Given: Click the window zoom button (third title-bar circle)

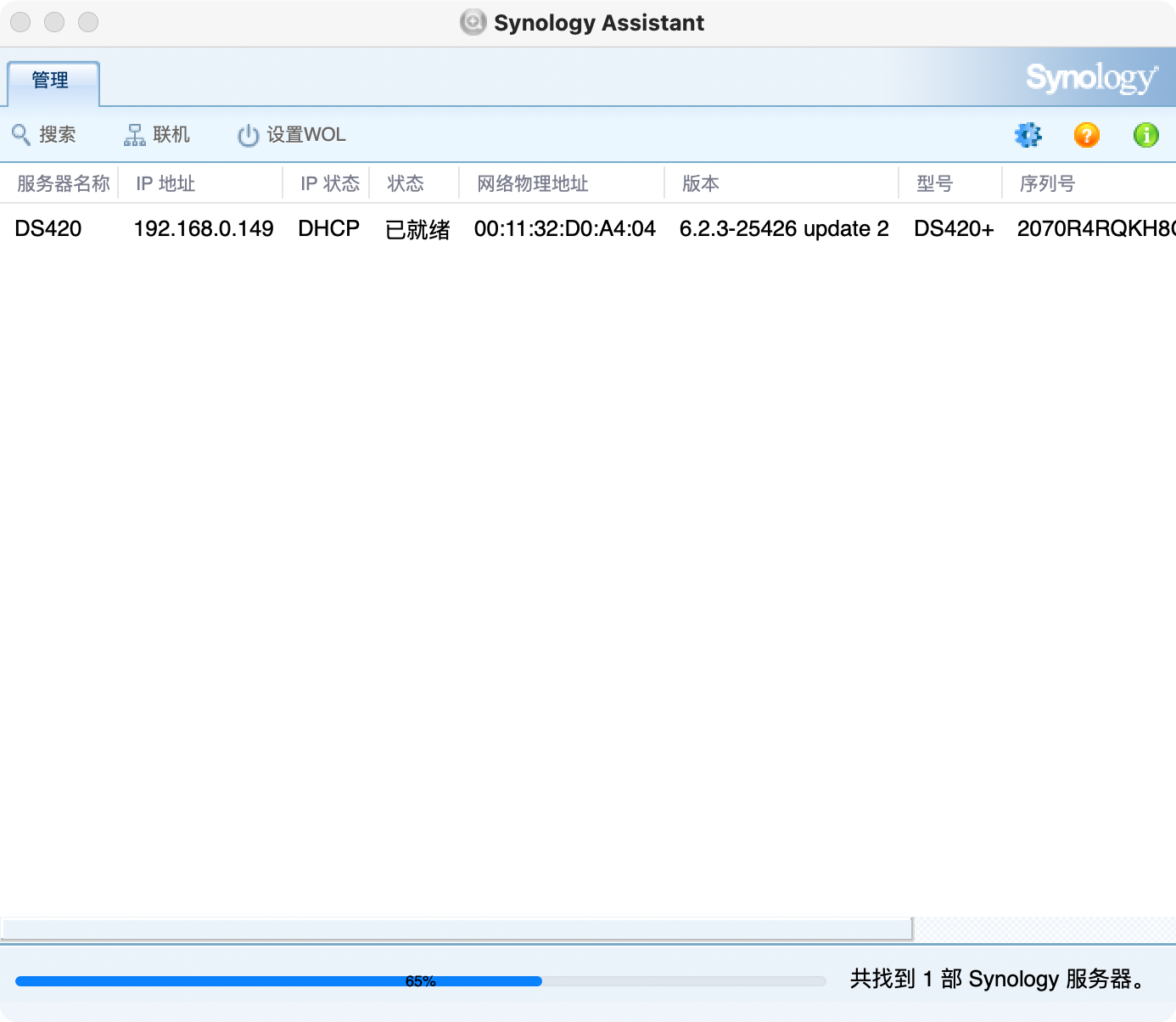Looking at the screenshot, I should [x=88, y=22].
